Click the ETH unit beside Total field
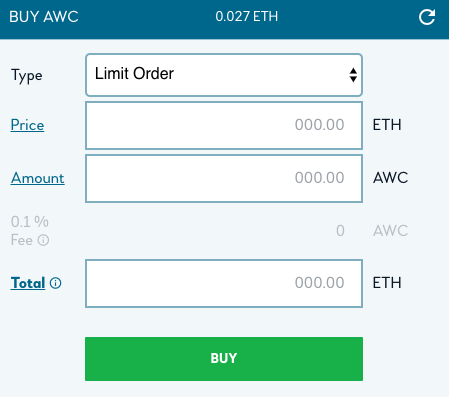The image size is (449, 397). click(x=387, y=283)
